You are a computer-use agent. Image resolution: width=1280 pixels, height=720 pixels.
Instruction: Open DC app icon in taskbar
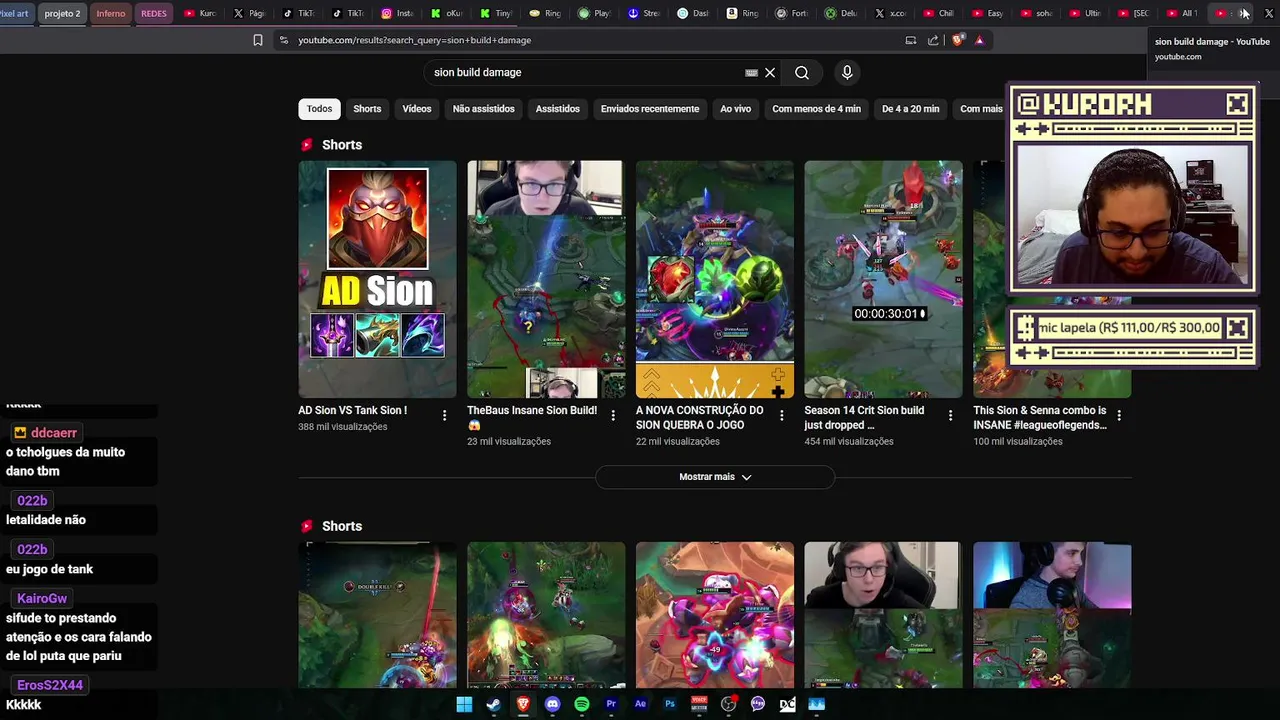click(787, 704)
